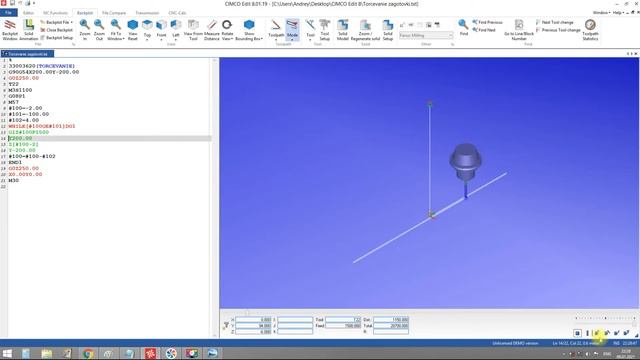Open Chrome from the taskbar
Viewport: 640px width, 360px height.
(x=88, y=353)
